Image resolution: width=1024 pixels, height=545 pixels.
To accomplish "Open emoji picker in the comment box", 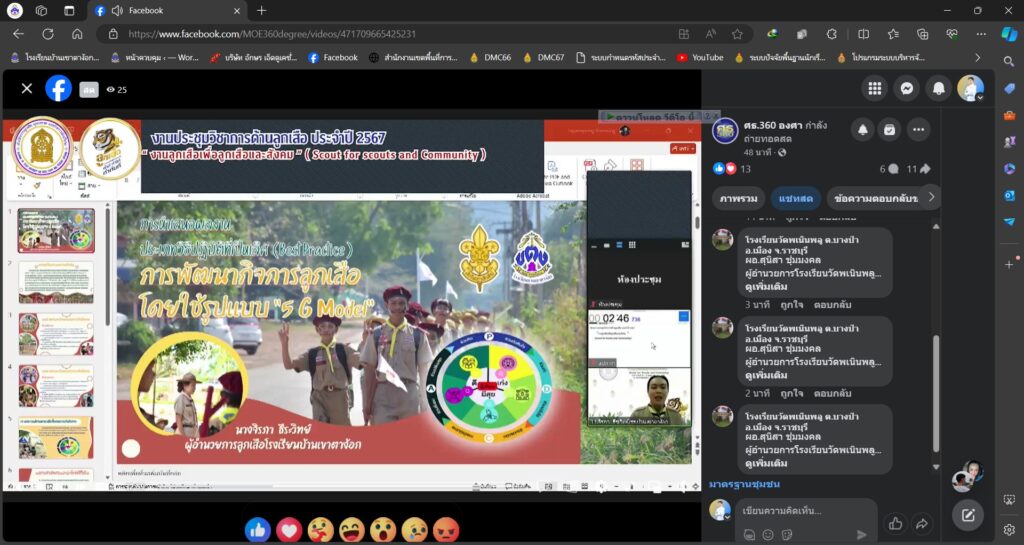I will pos(768,535).
